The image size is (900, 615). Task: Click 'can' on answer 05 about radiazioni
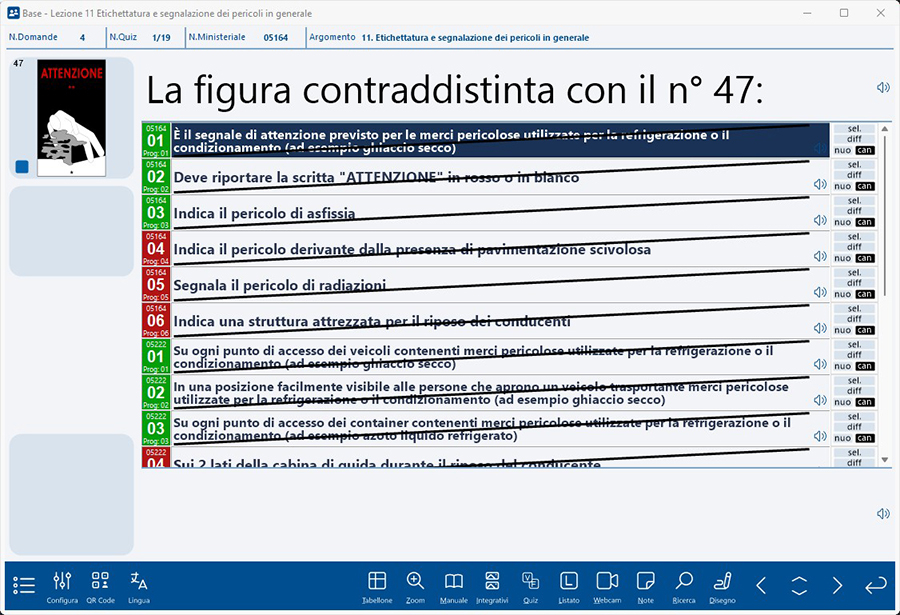(865, 294)
